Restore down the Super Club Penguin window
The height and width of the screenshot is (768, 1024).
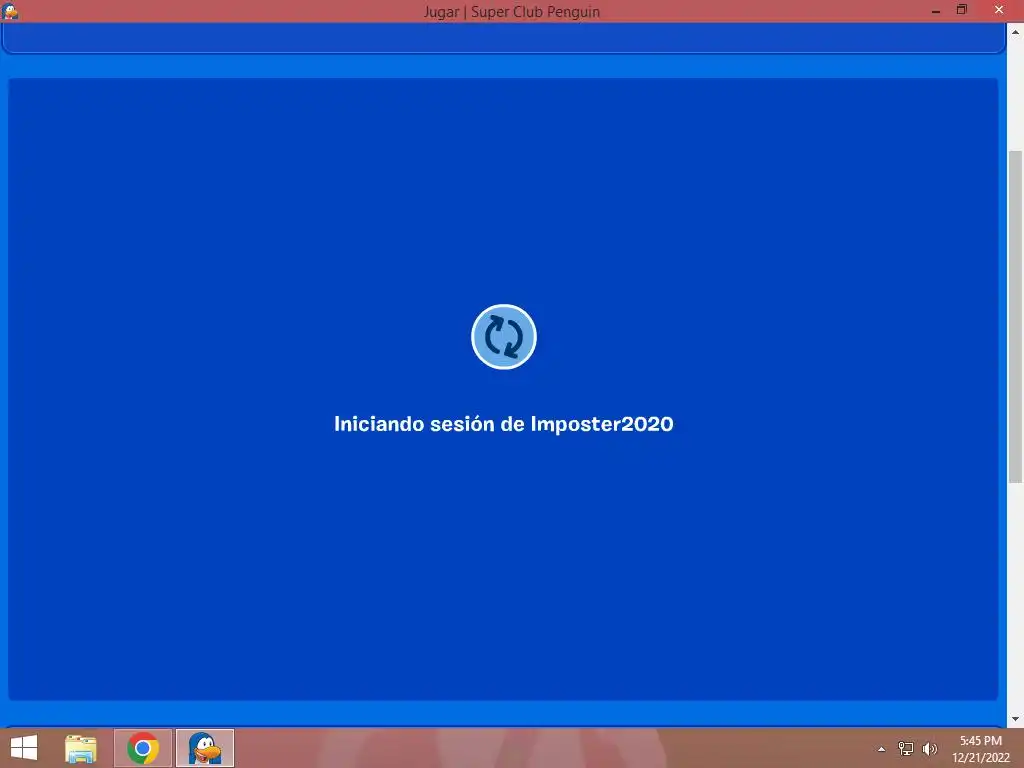[962, 10]
